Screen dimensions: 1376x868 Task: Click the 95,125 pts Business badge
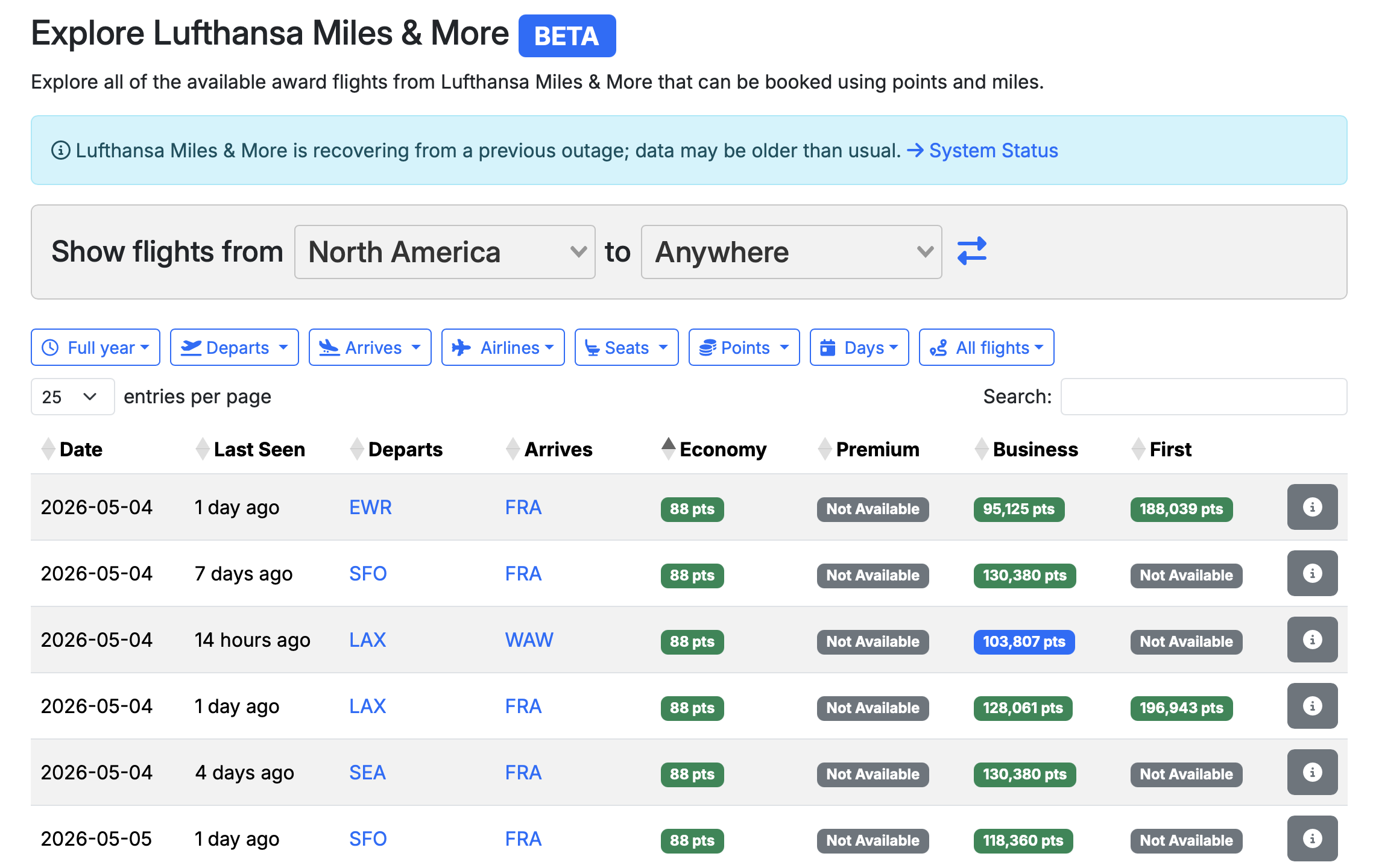(x=1018, y=509)
